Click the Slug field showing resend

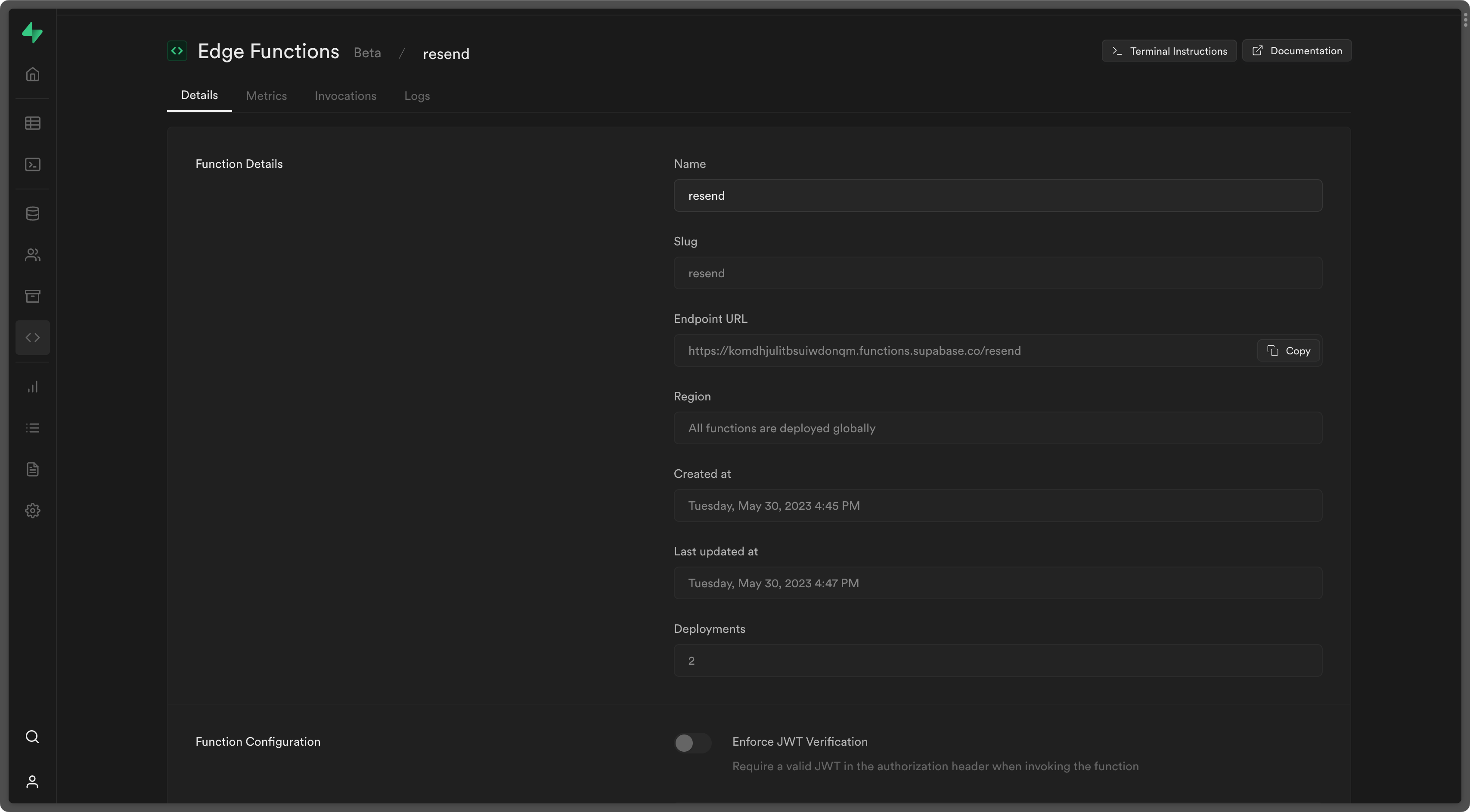click(998, 273)
